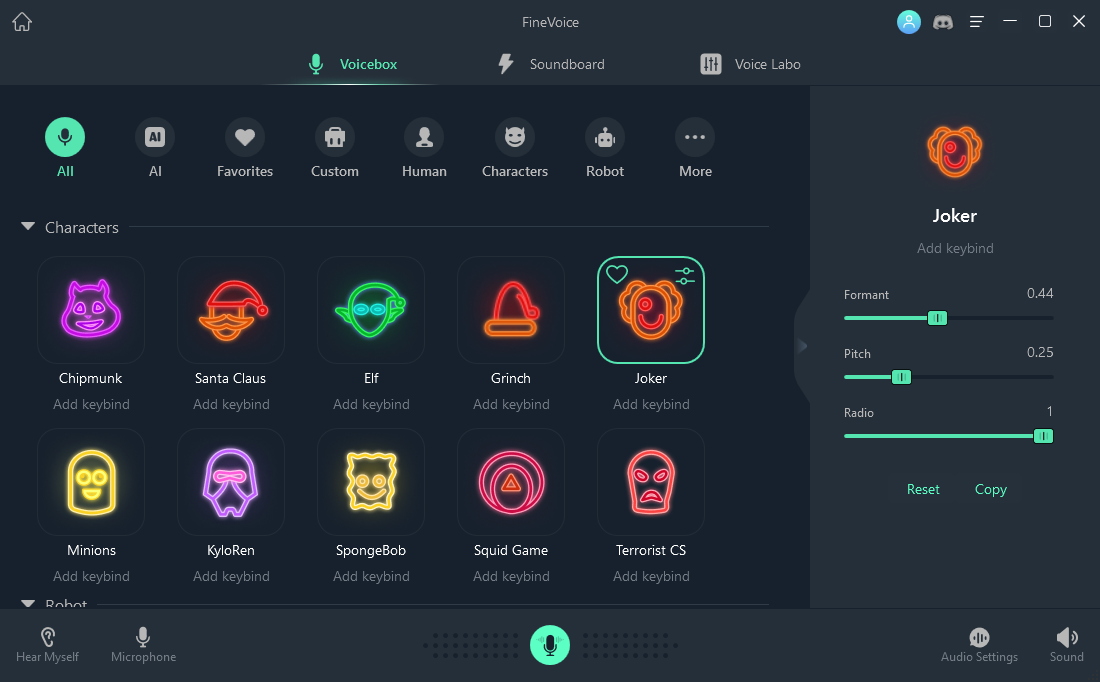
Task: Select the Chipmunk voice icon
Action: click(x=91, y=310)
